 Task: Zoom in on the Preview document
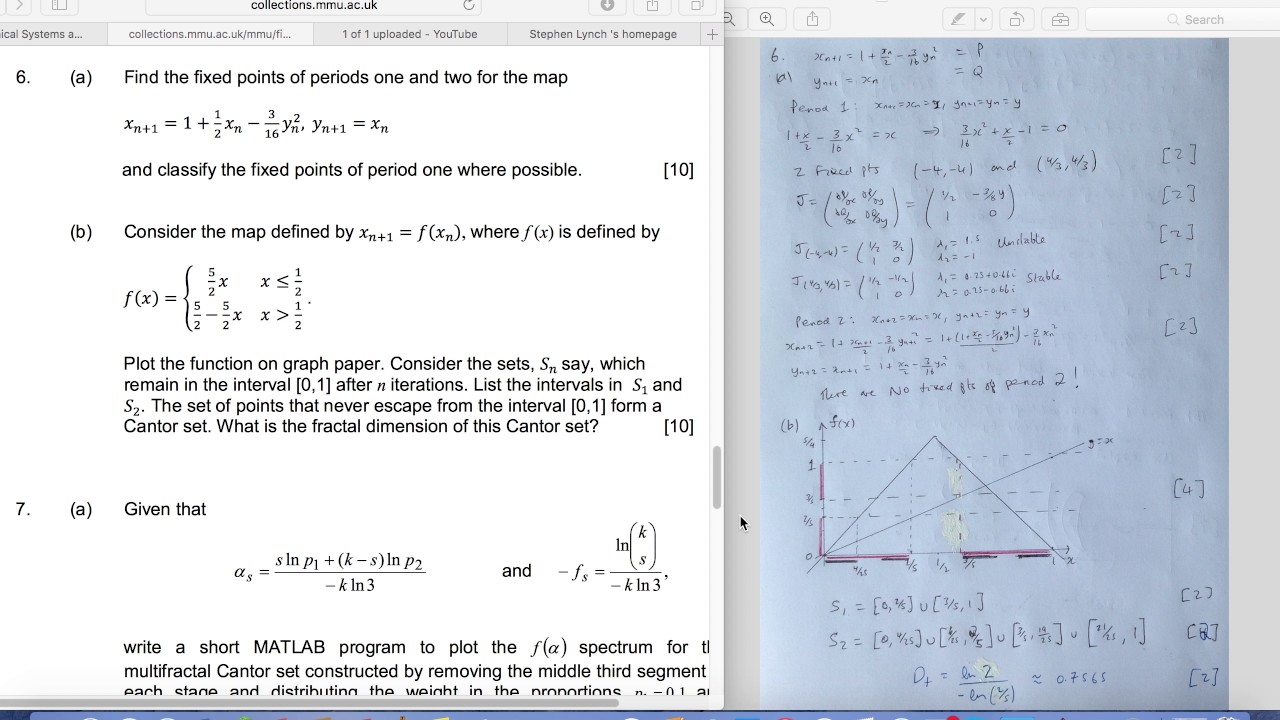(x=767, y=19)
